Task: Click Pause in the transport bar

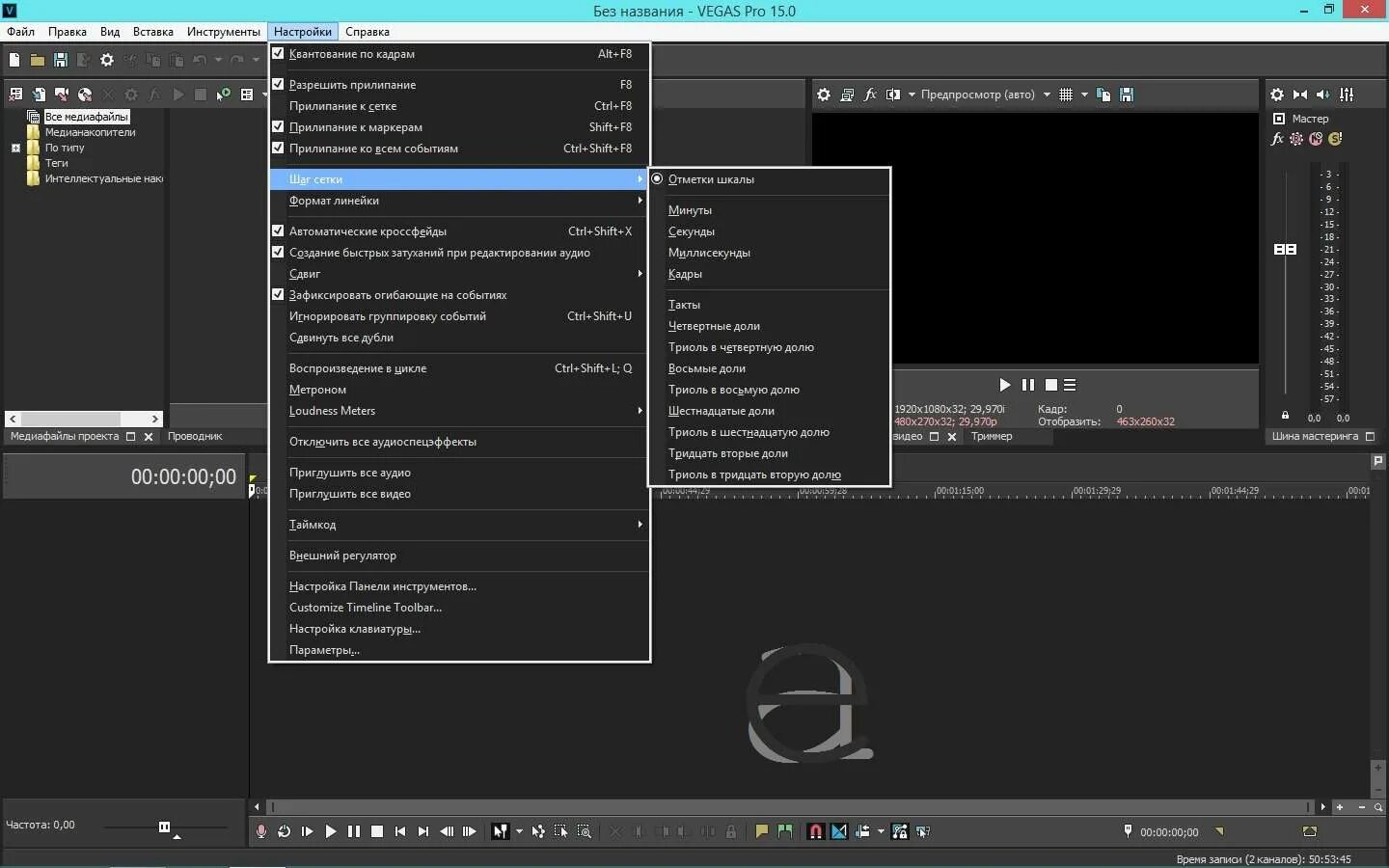Action: (x=354, y=831)
